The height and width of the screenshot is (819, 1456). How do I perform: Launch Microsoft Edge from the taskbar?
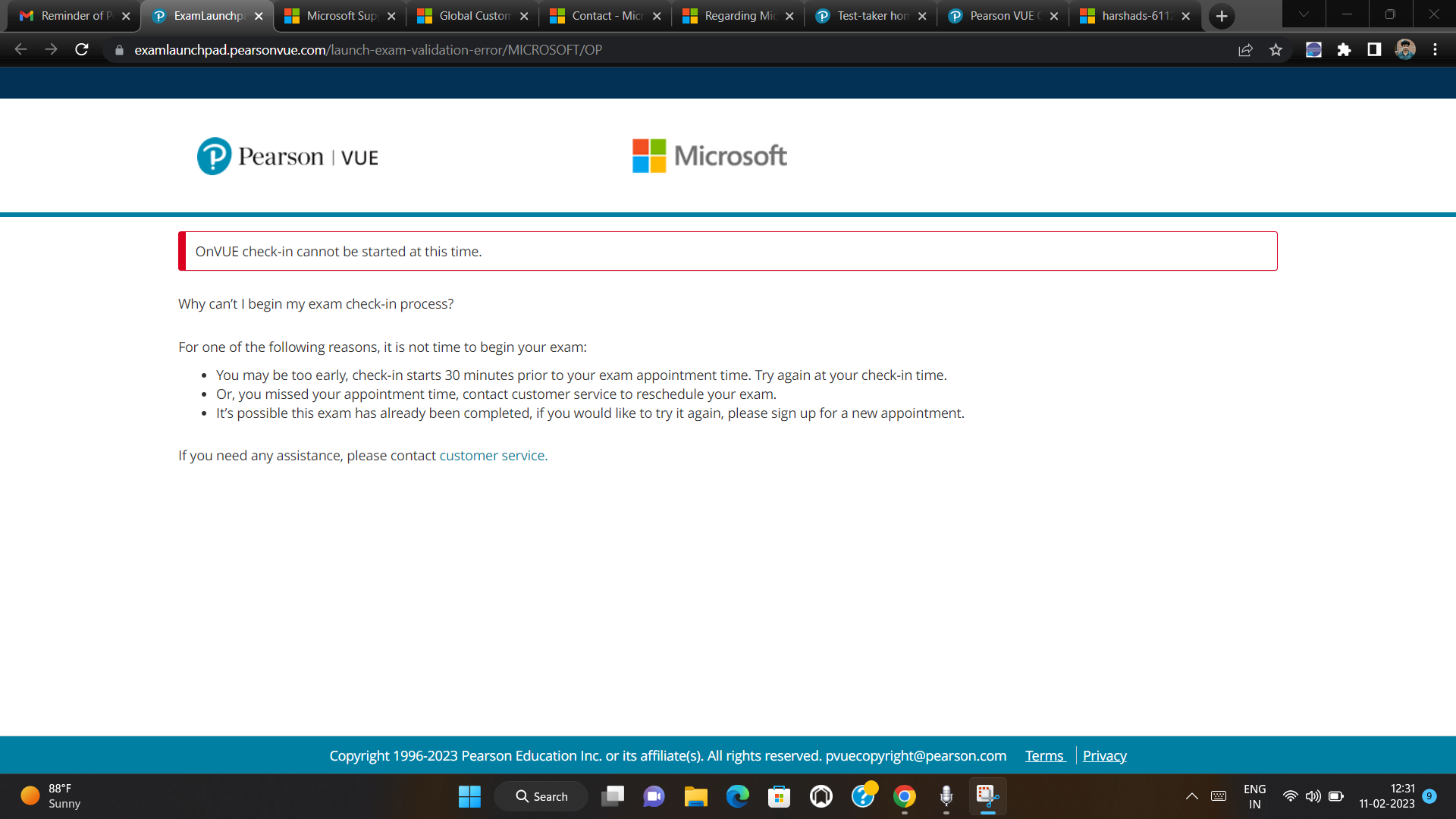tap(737, 796)
